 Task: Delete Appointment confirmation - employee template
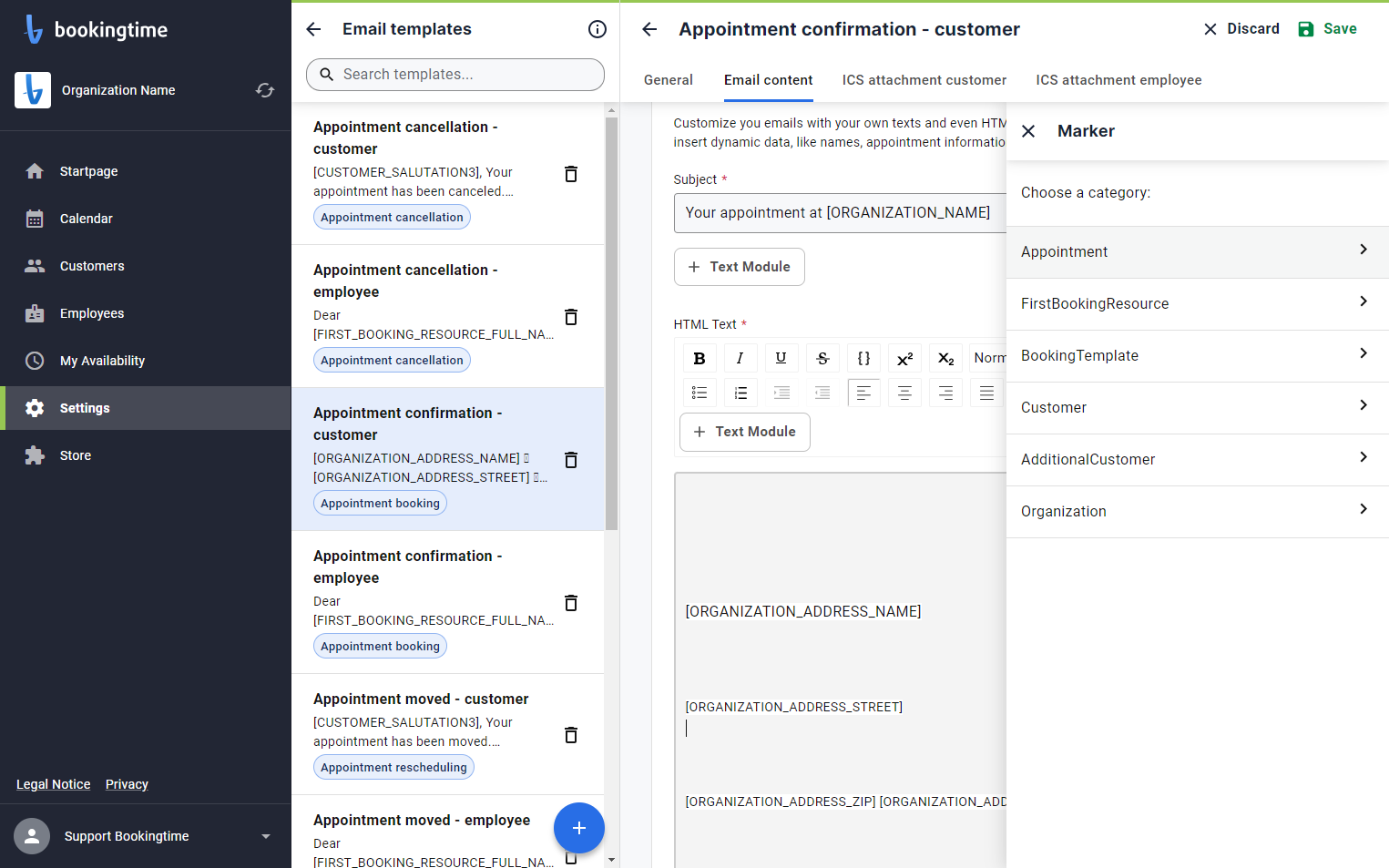click(x=571, y=603)
